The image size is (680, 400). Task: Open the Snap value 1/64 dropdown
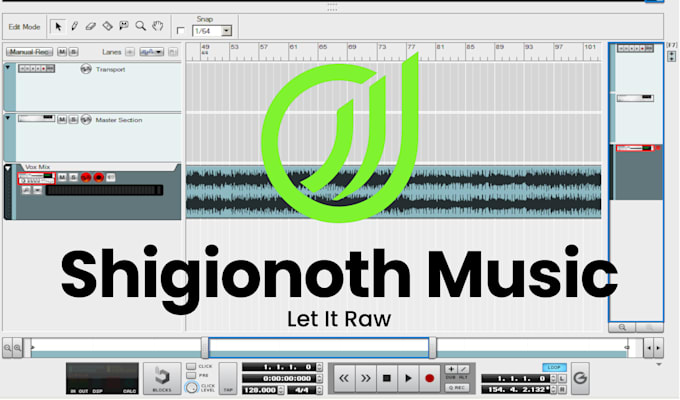[226, 31]
